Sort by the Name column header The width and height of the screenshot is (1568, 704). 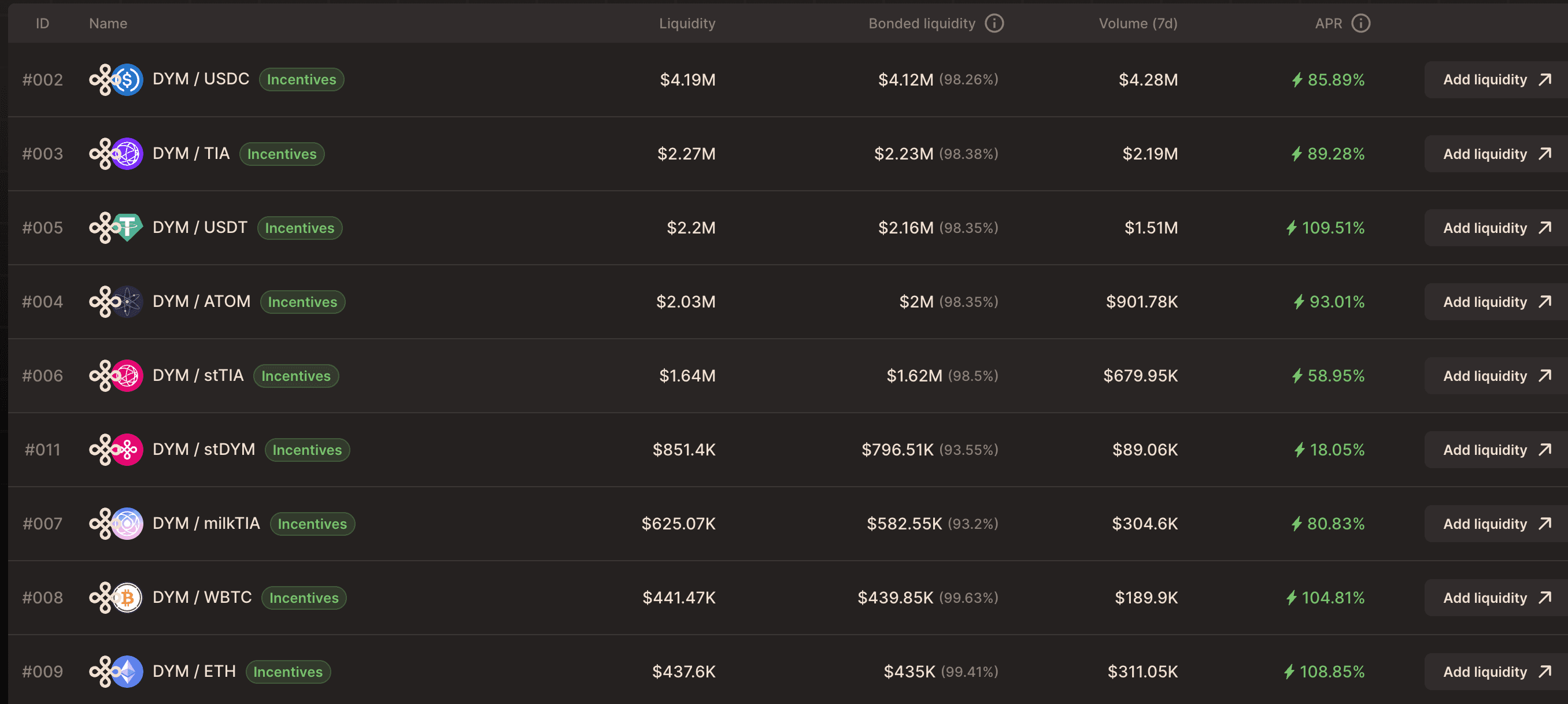108,23
